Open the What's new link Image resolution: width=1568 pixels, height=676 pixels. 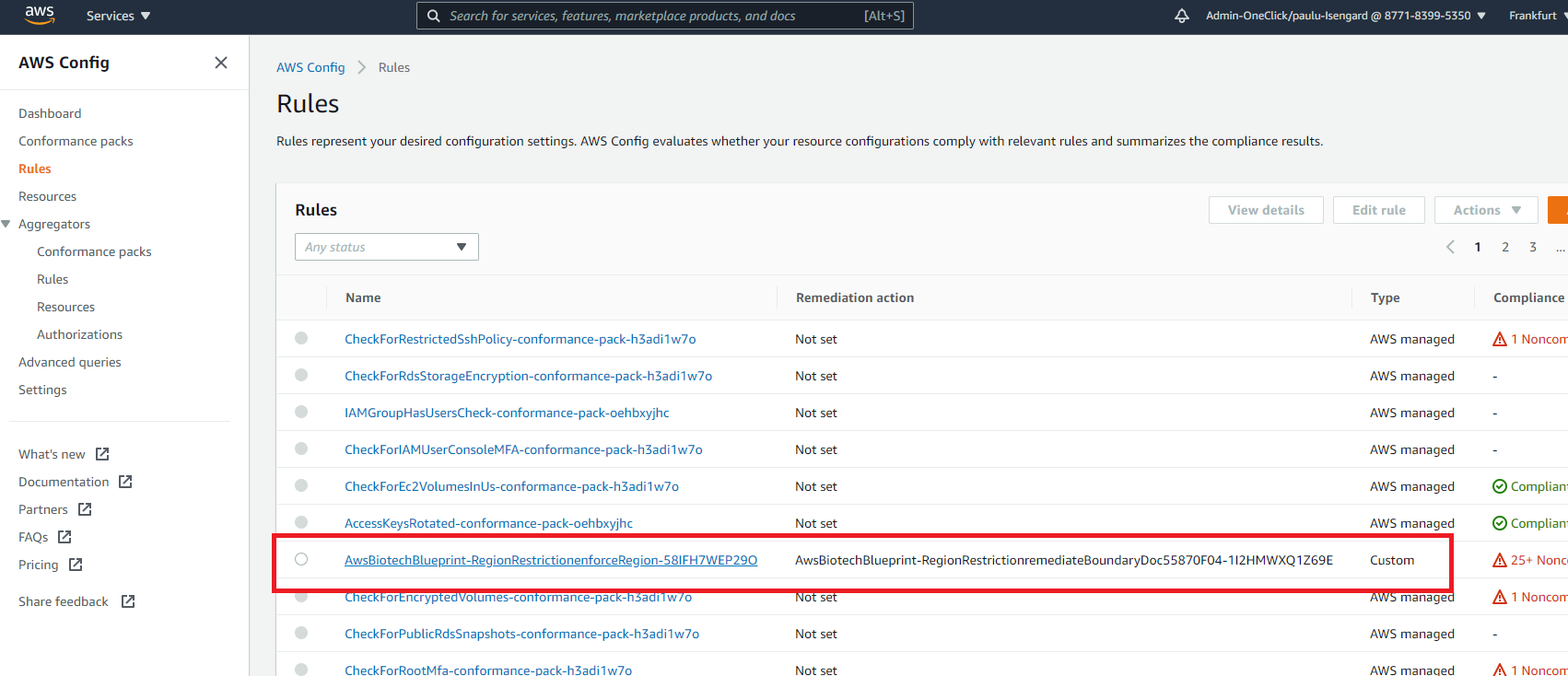(52, 454)
